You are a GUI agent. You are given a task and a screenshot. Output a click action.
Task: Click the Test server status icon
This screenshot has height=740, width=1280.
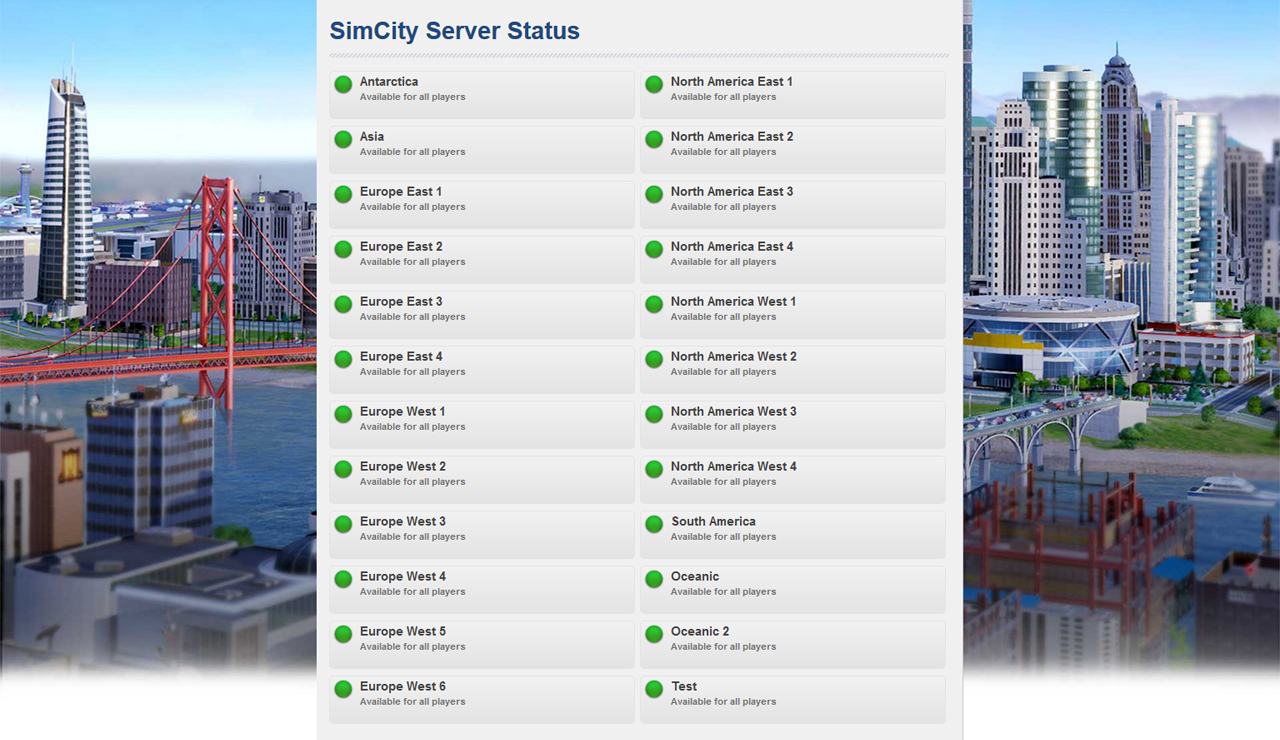click(x=654, y=689)
